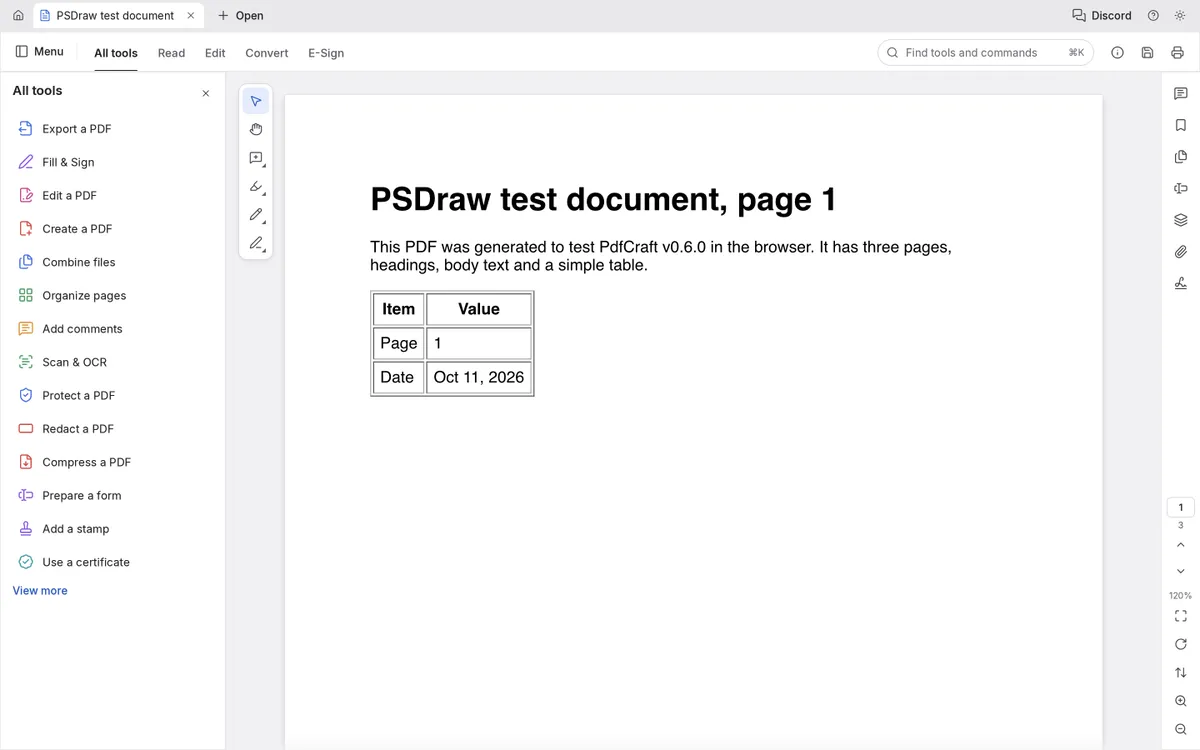
Task: Open the Menu button
Action: 40,52
